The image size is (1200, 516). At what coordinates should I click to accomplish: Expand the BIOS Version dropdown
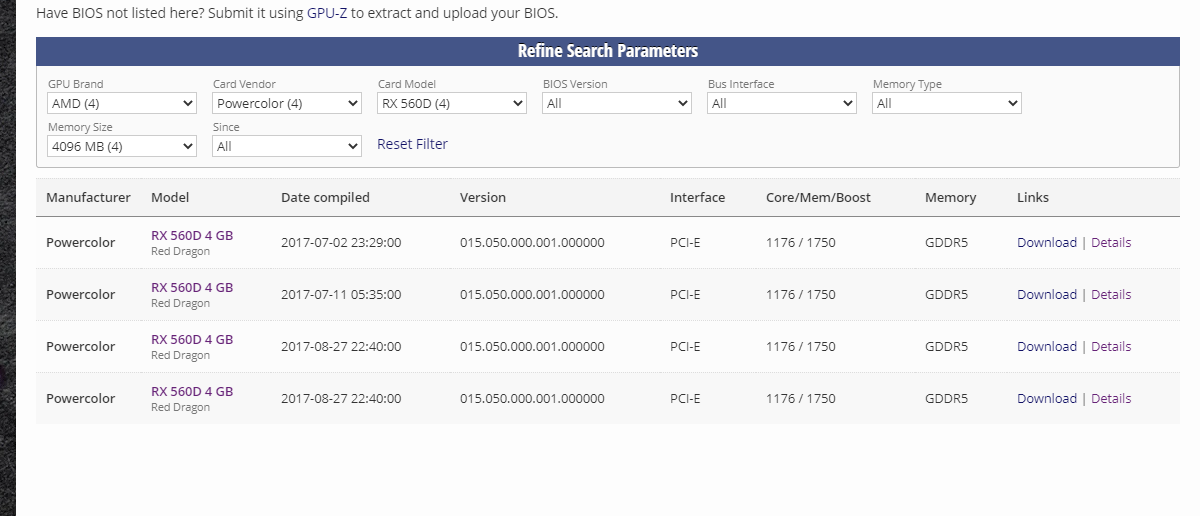(617, 103)
